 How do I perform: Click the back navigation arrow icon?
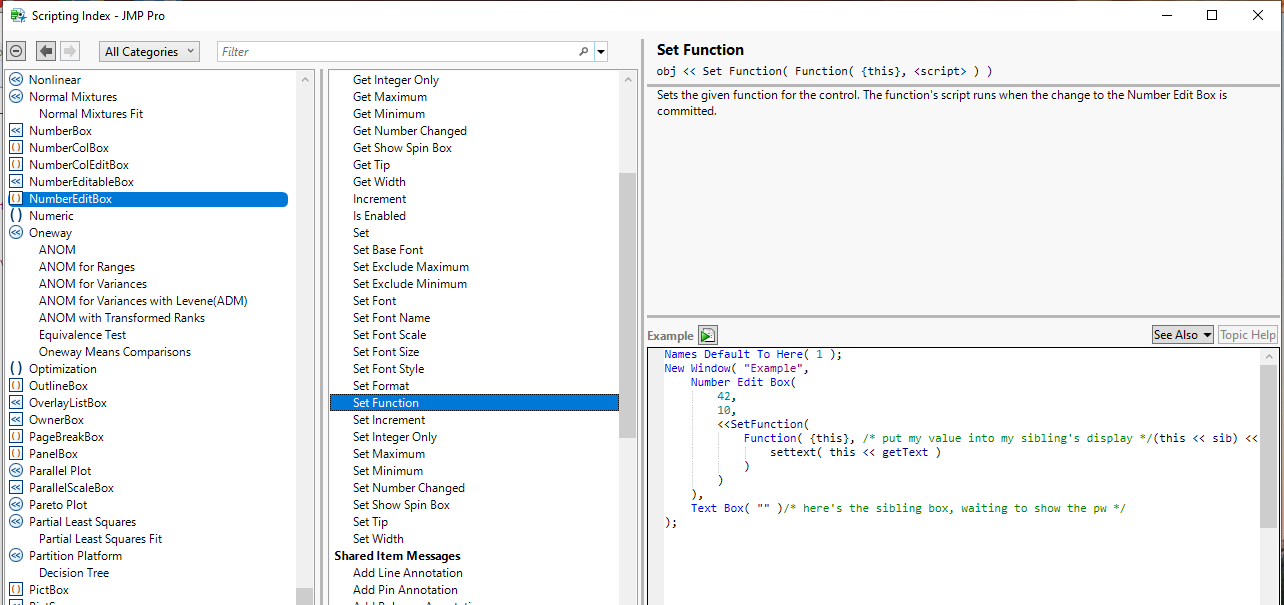[44, 50]
